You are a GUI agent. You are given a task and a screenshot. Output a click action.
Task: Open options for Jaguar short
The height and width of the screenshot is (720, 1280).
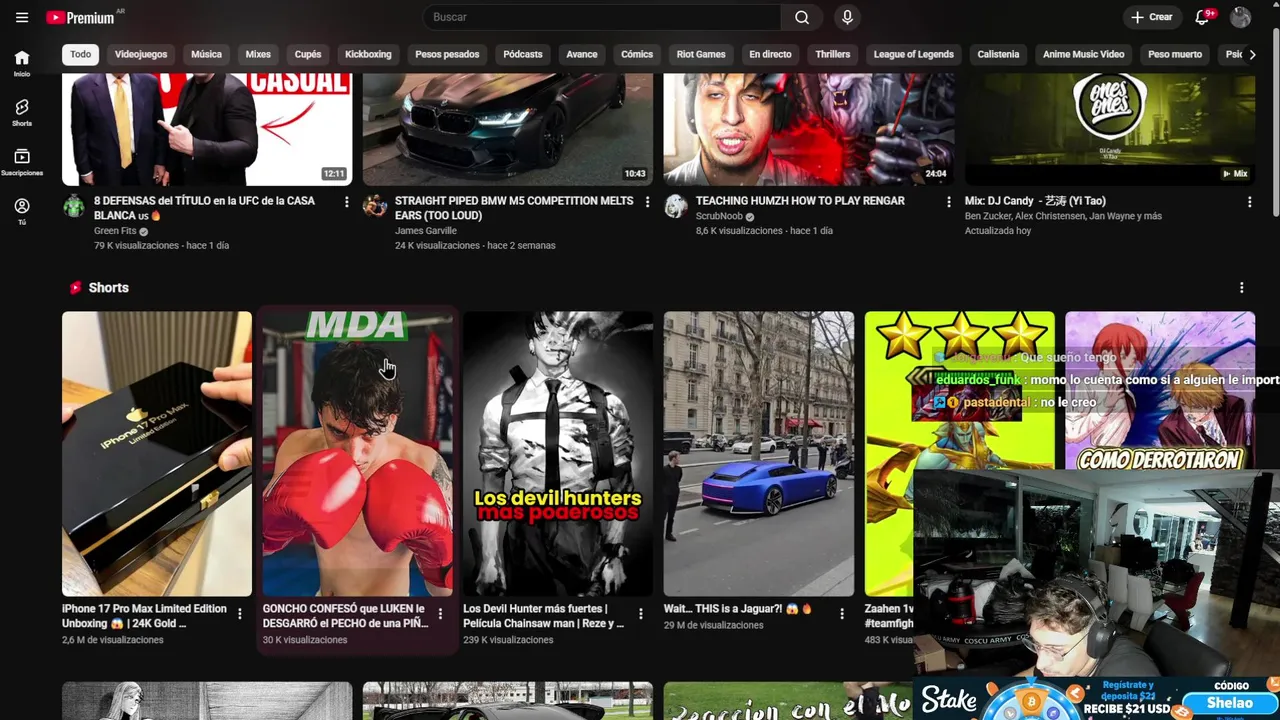click(x=842, y=614)
